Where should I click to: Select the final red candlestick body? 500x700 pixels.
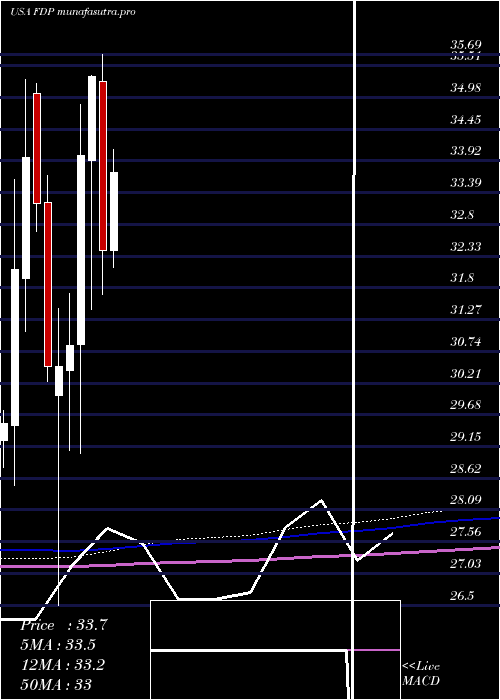(103, 166)
